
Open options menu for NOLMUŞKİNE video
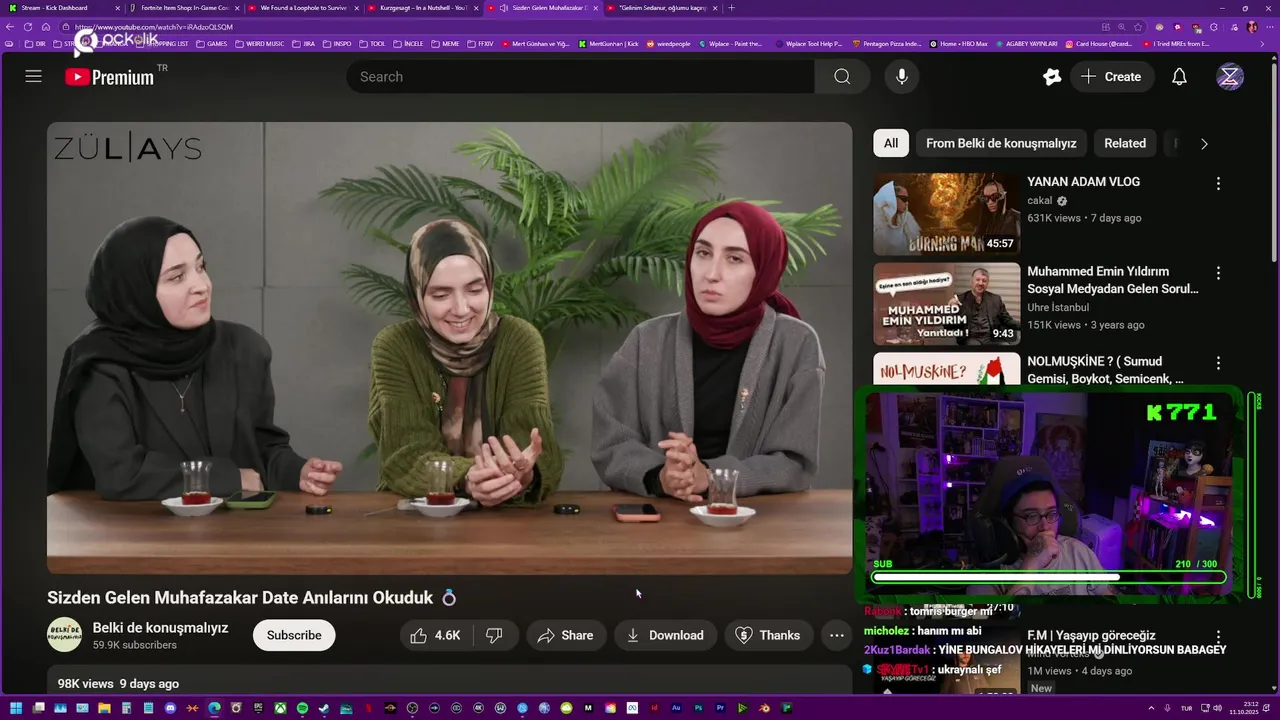click(1218, 363)
